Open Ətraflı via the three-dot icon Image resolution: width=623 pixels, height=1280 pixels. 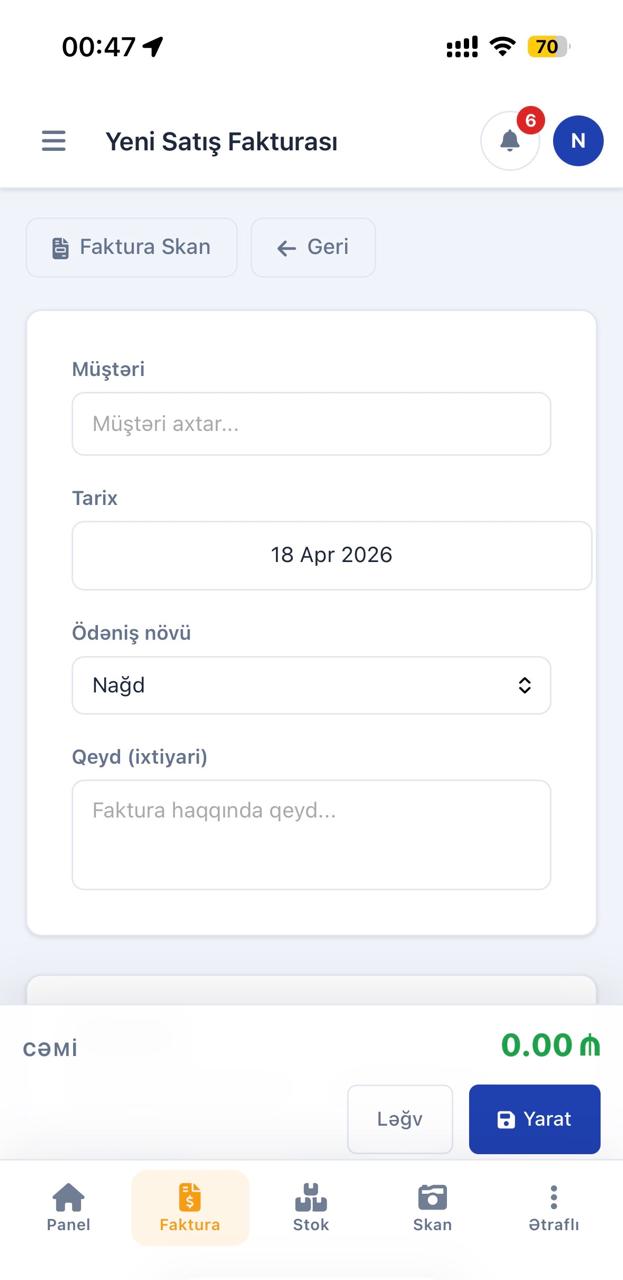(x=554, y=1196)
